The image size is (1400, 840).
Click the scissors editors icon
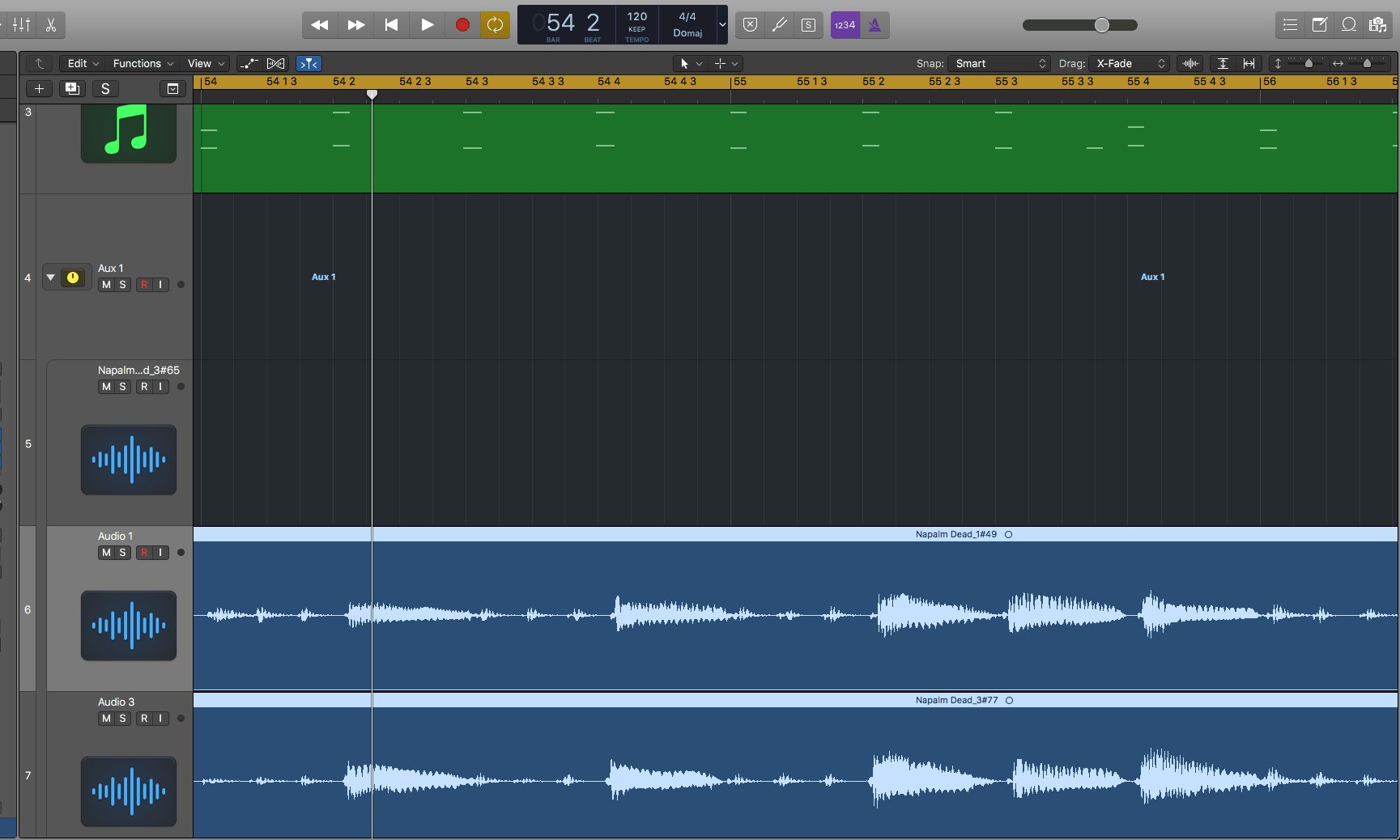[51, 25]
